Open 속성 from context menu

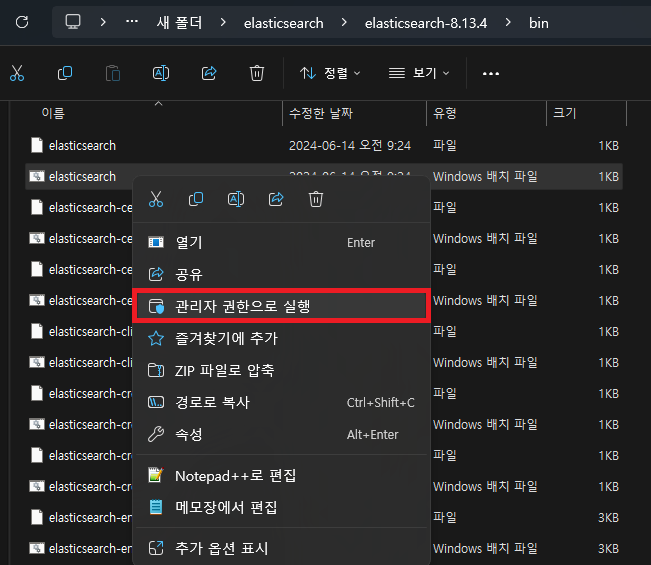pos(281,434)
